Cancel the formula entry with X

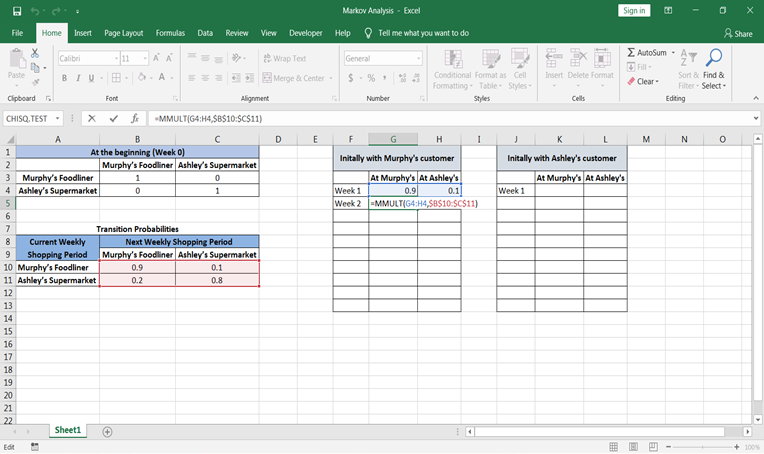92,118
